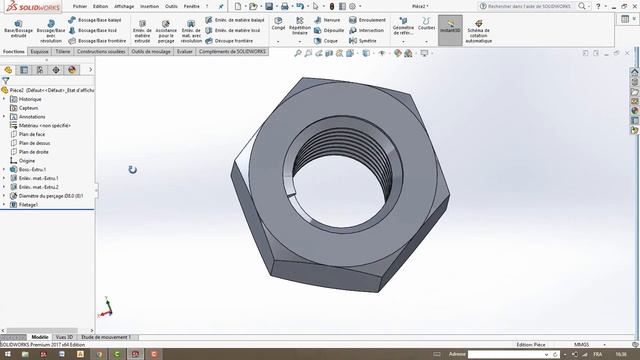
Task: Click the Découpe frontière command
Action: 229,41
